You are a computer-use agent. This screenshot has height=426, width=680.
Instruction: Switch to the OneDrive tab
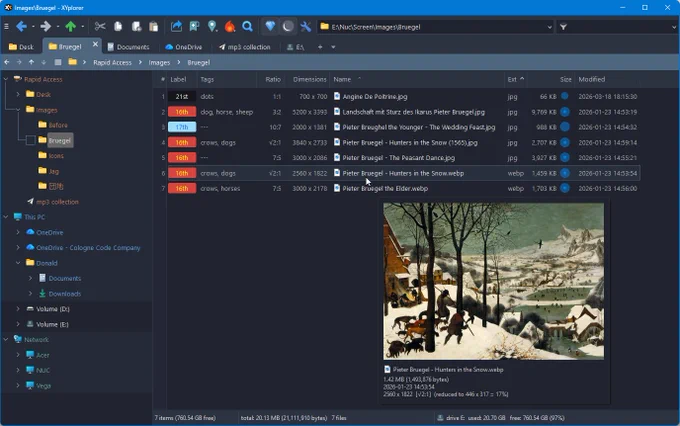point(184,47)
